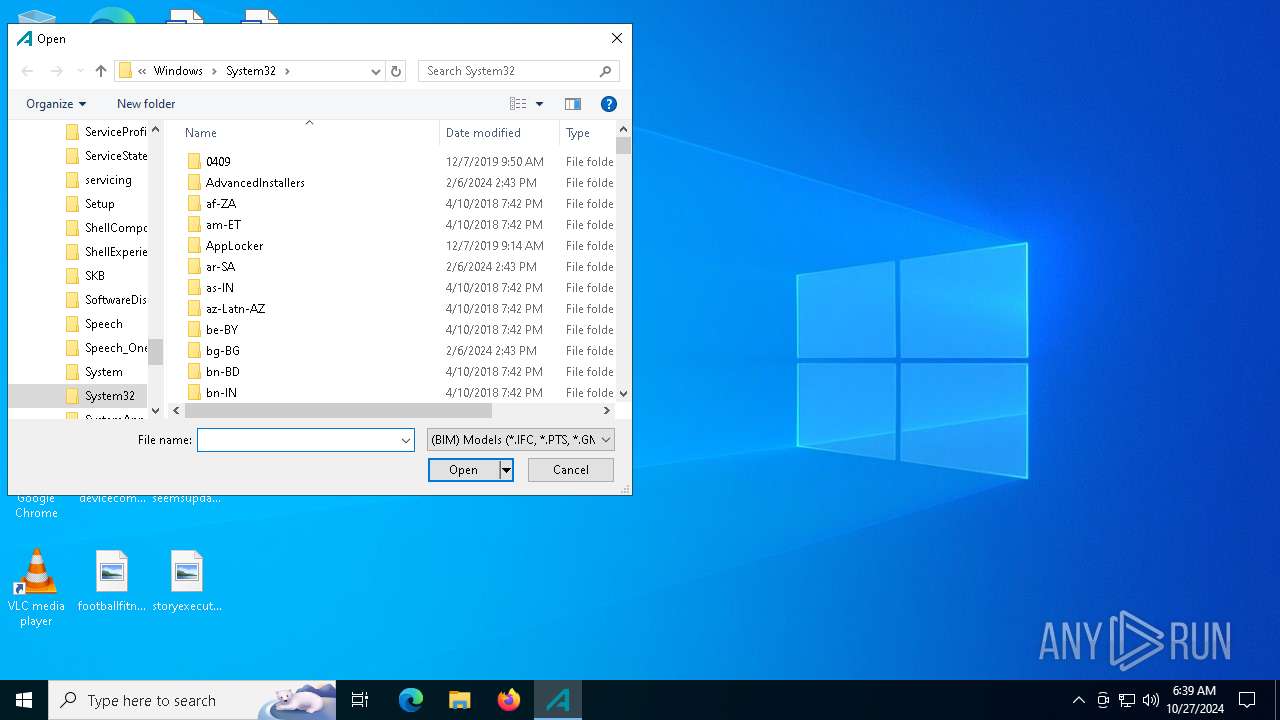Refresh the System32 folder listing
This screenshot has height=720, width=1280.
coord(396,71)
